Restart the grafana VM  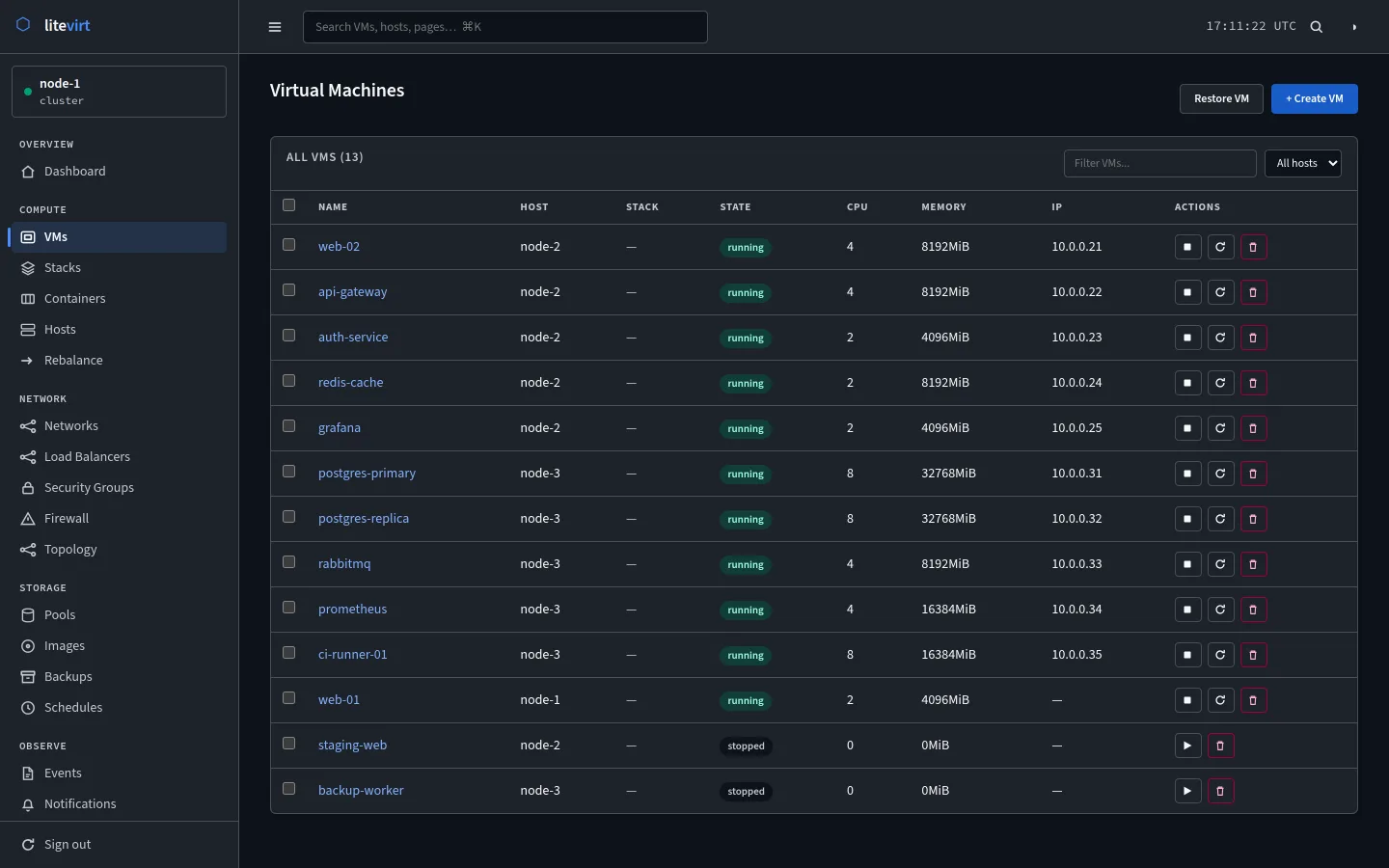click(x=1220, y=428)
